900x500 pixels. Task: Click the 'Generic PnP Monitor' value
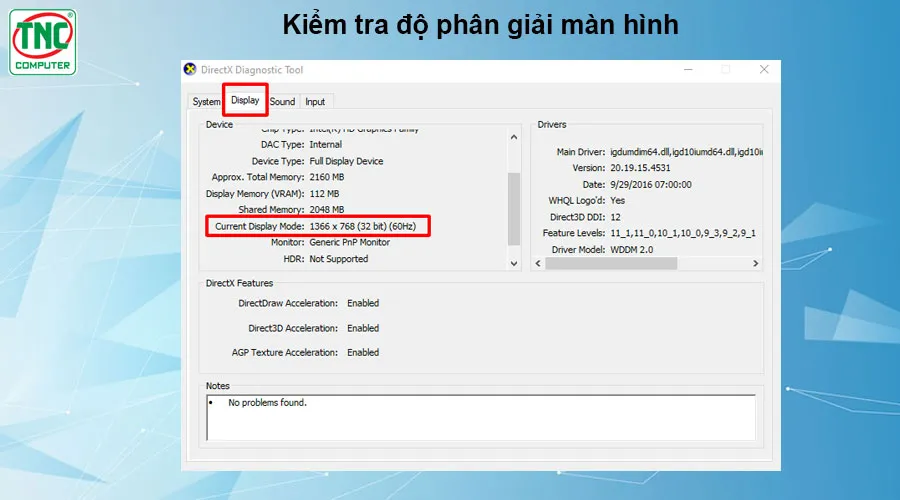350,242
